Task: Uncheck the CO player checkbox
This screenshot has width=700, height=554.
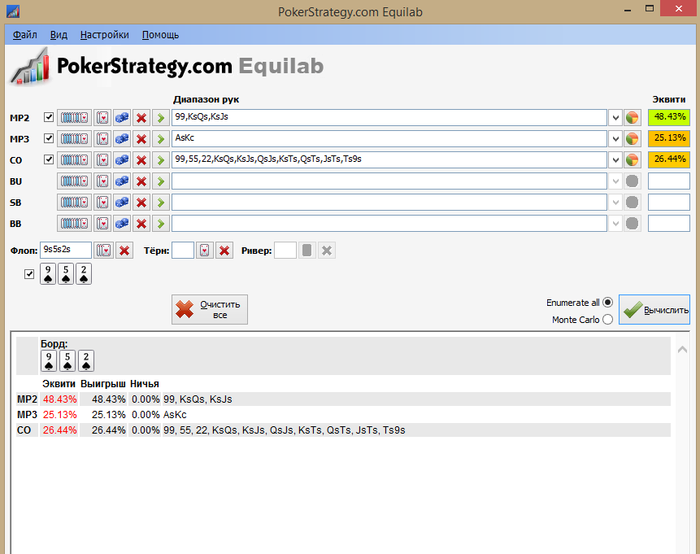Action: pyautogui.click(x=49, y=159)
